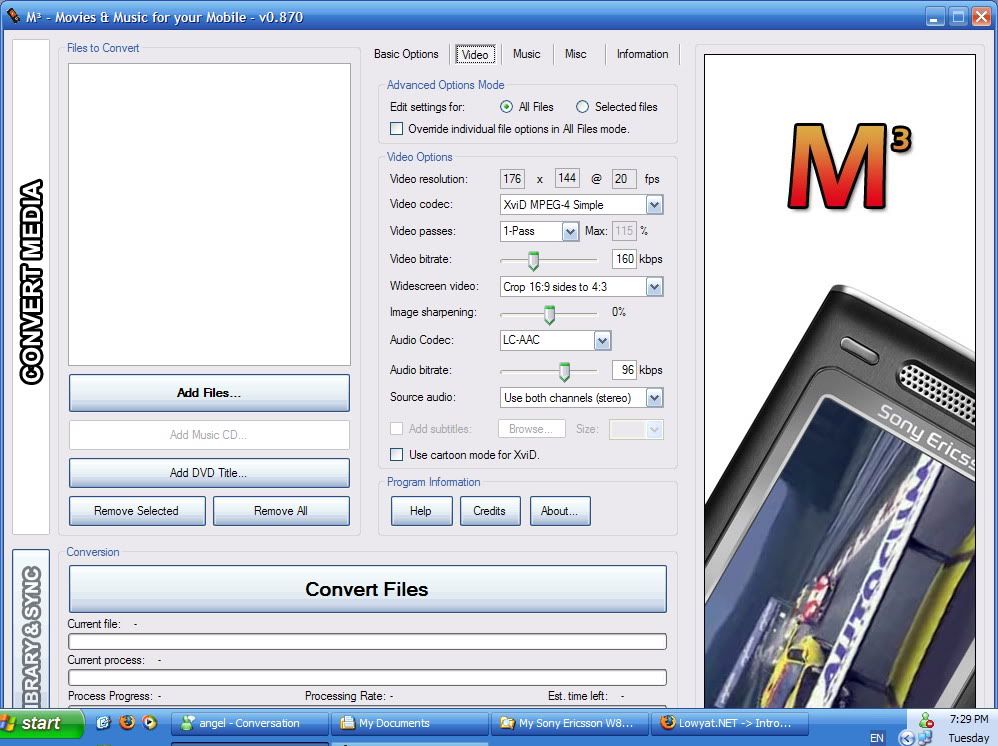Click the M³ logo image
The width and height of the screenshot is (998, 746).
tap(838, 165)
